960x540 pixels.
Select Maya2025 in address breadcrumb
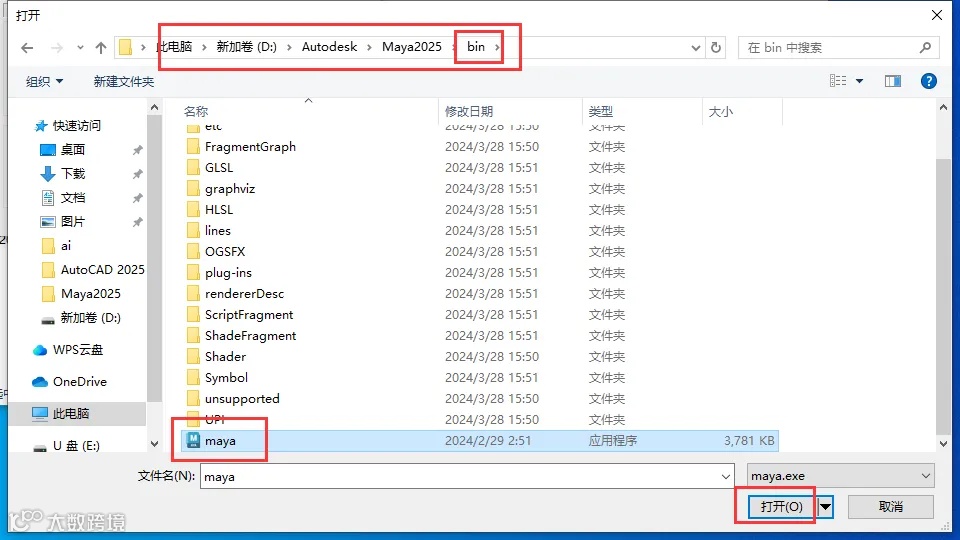[x=411, y=47]
